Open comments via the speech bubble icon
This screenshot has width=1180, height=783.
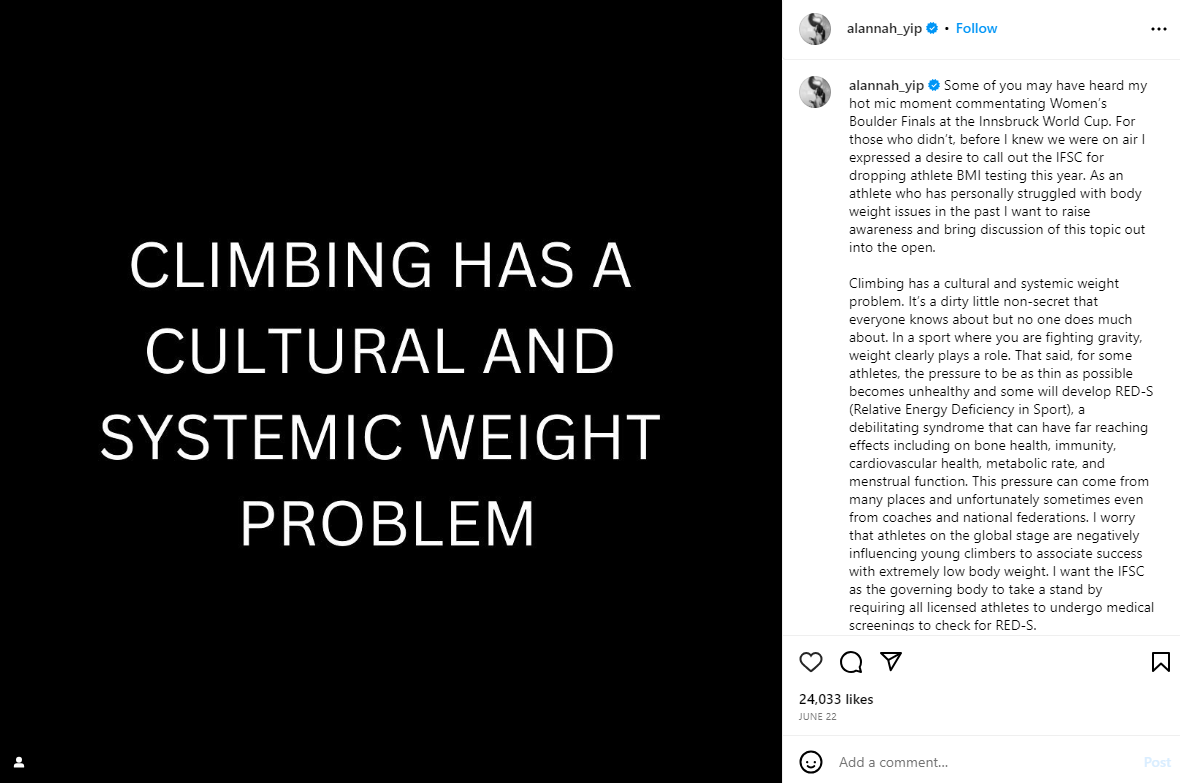(x=851, y=662)
